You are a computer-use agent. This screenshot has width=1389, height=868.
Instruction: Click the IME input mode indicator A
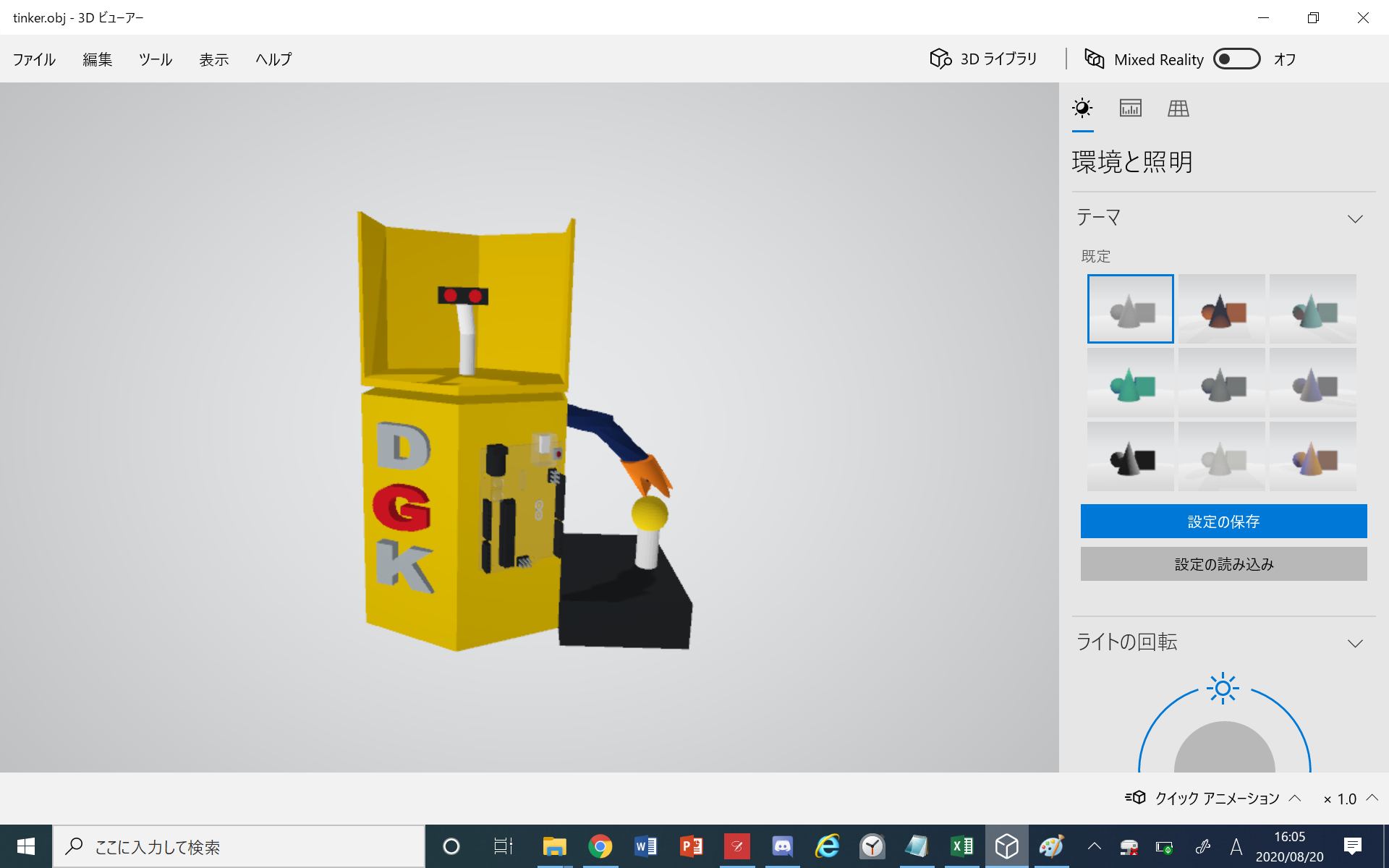click(1236, 846)
